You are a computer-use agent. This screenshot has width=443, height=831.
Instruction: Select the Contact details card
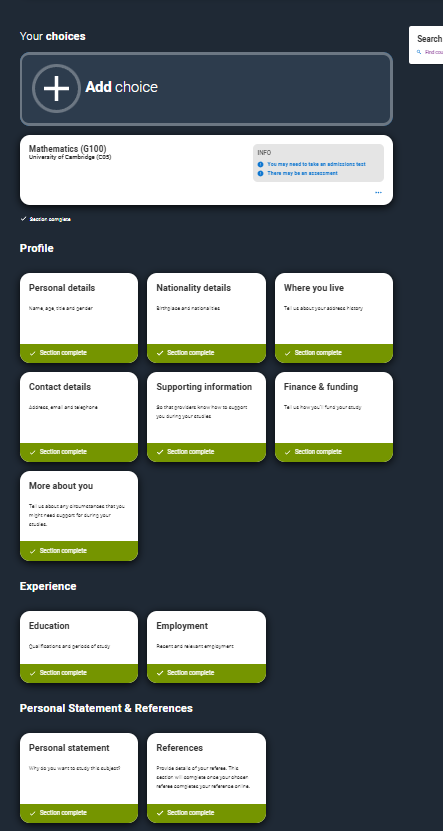pyautogui.click(x=79, y=417)
